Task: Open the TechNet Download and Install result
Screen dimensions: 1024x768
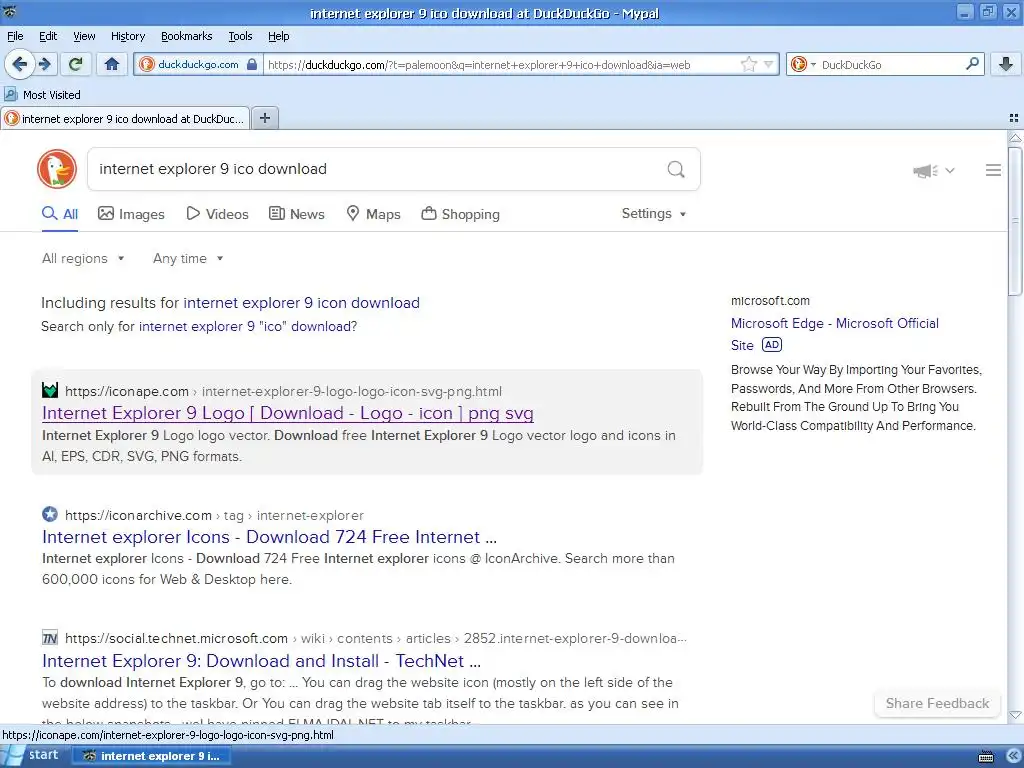Action: tap(261, 661)
